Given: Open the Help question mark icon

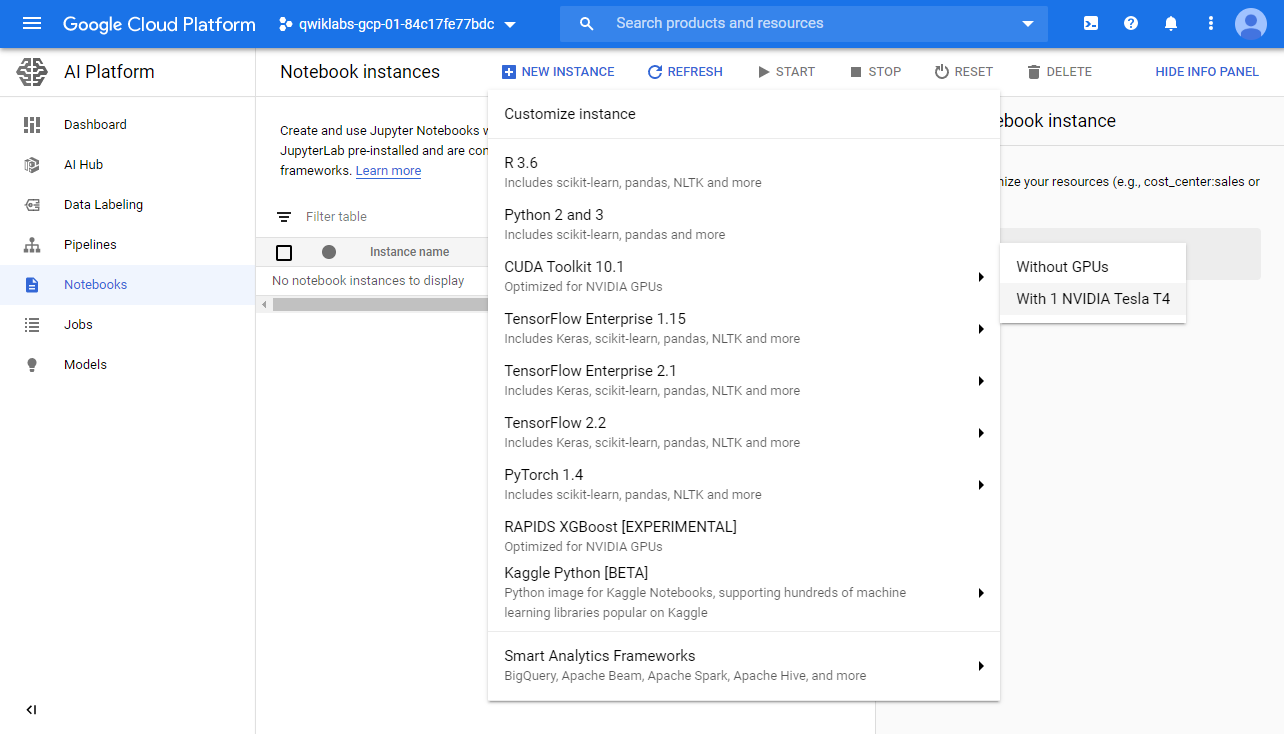Looking at the screenshot, I should click(1131, 23).
